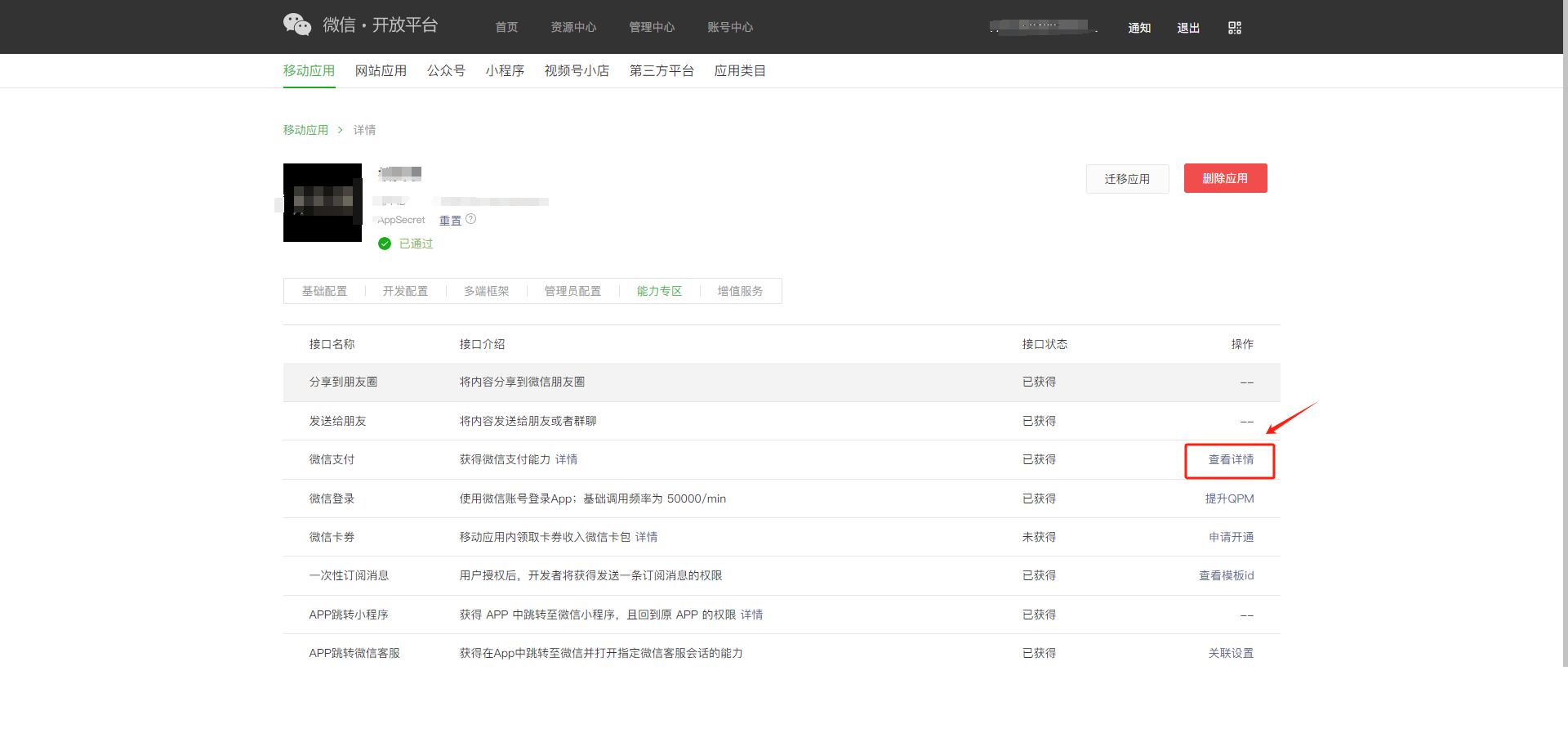Select the 开发配置 tab
Image resolution: width=1568 pixels, height=751 pixels.
(405, 292)
